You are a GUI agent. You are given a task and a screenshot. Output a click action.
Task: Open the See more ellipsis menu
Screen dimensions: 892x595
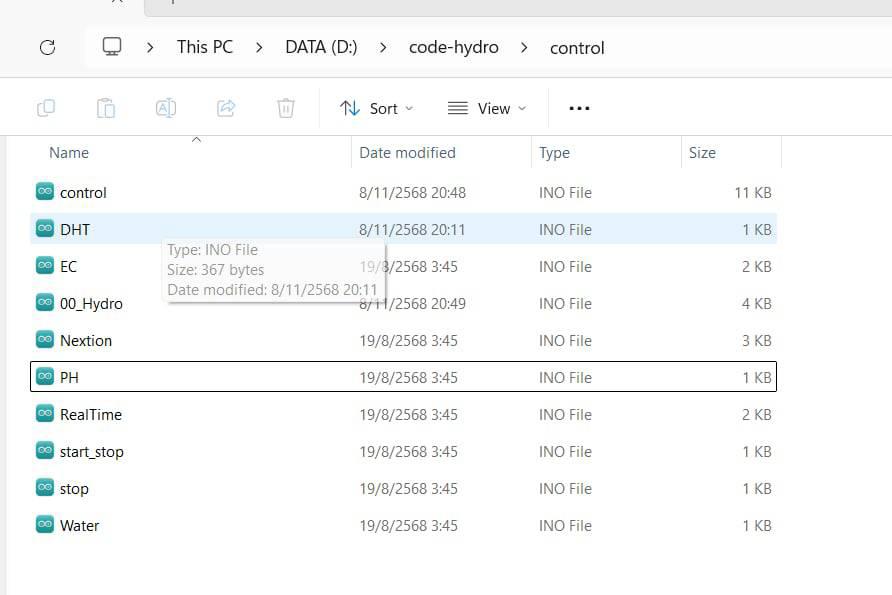point(579,108)
